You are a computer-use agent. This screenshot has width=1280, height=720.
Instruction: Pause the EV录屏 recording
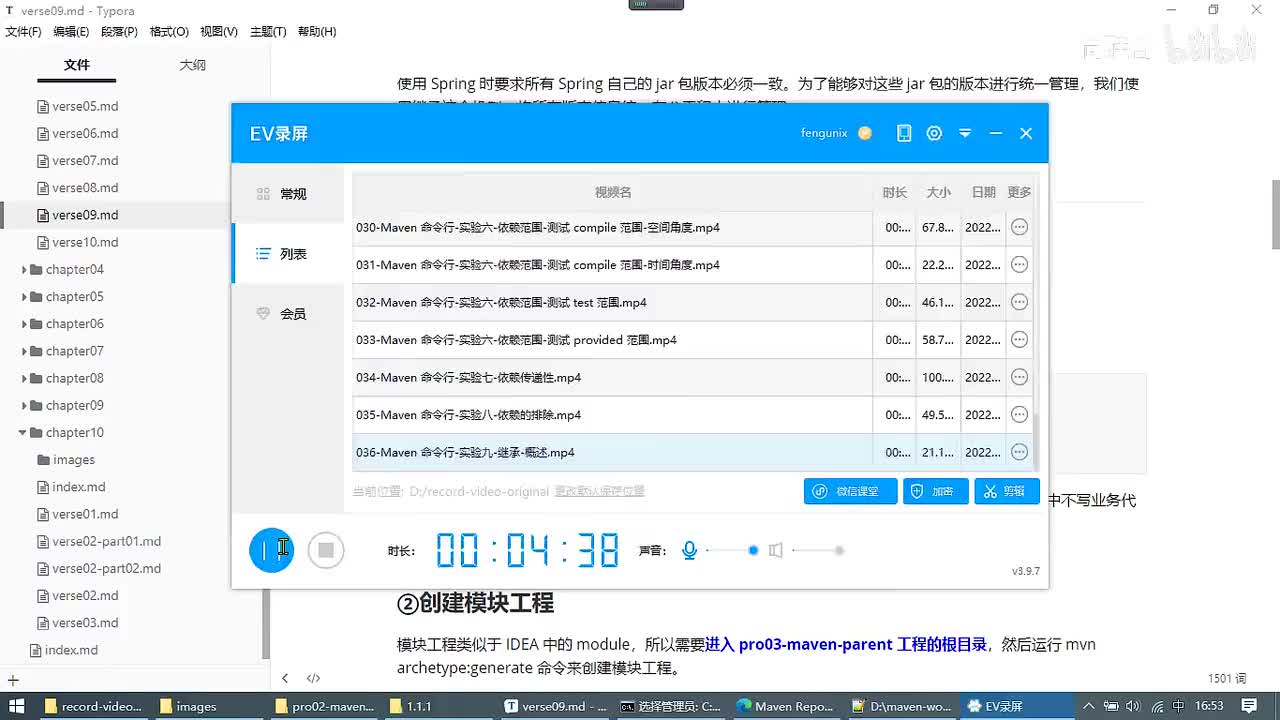[271, 550]
